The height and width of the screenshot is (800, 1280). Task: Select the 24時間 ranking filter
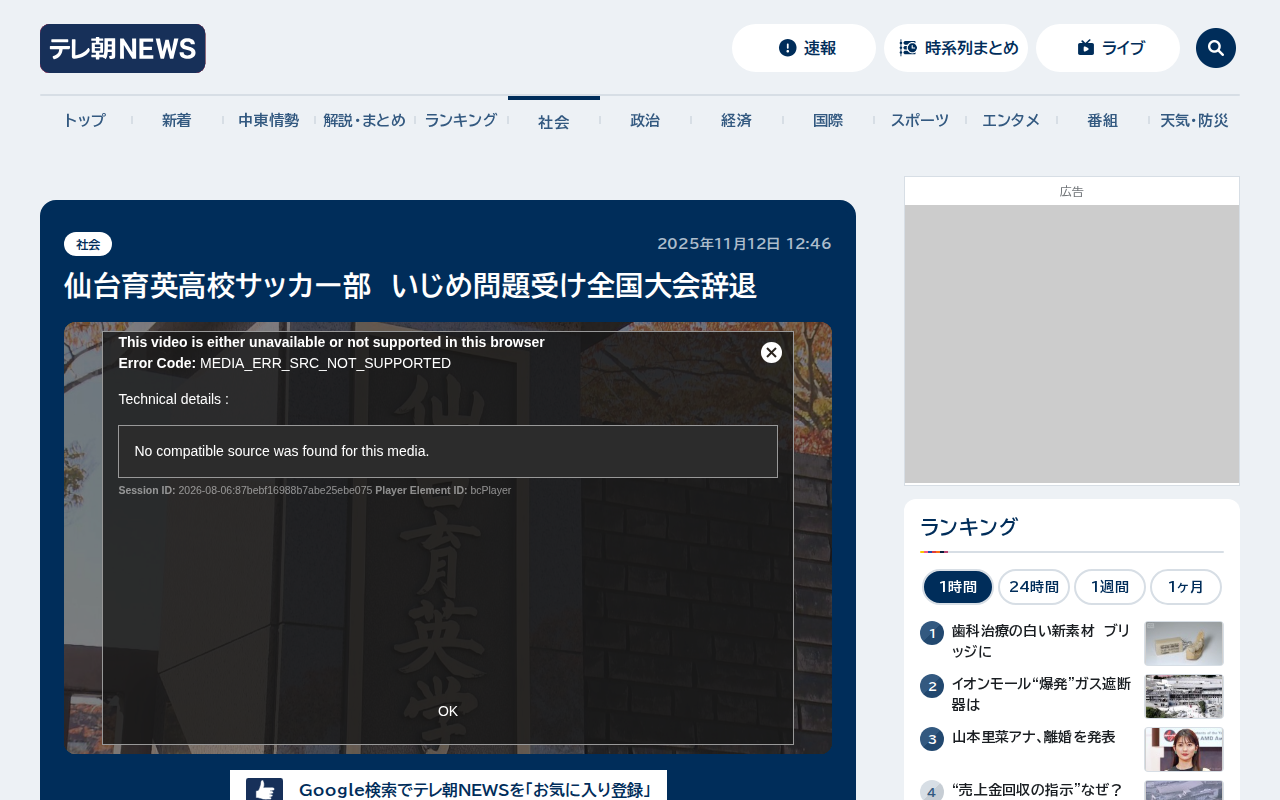click(x=1034, y=587)
